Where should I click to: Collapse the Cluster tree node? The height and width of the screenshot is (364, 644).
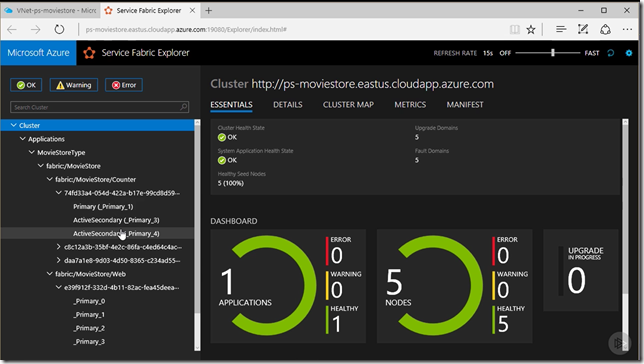coord(14,125)
